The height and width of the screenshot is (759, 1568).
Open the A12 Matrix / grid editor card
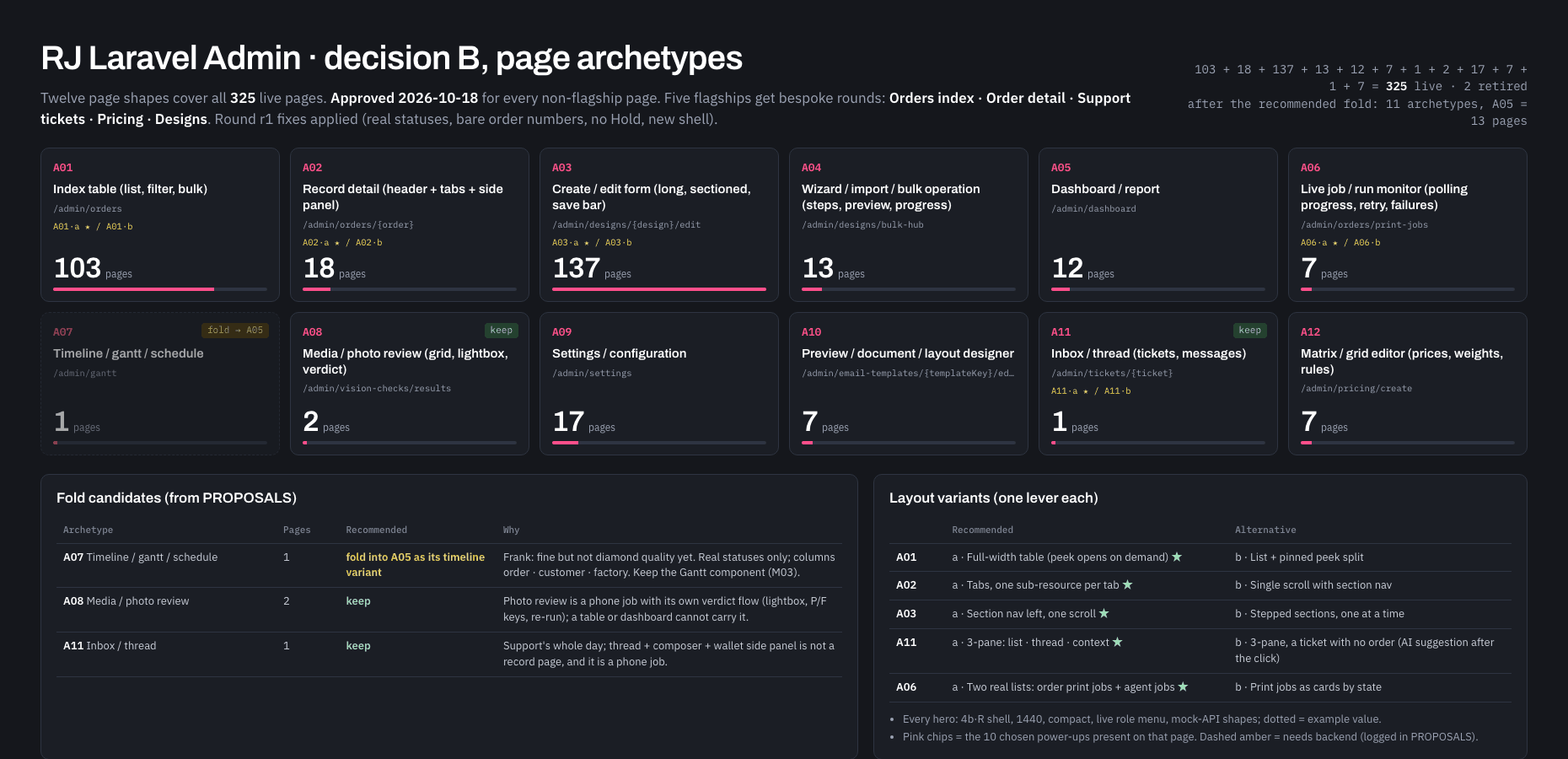(x=1408, y=384)
